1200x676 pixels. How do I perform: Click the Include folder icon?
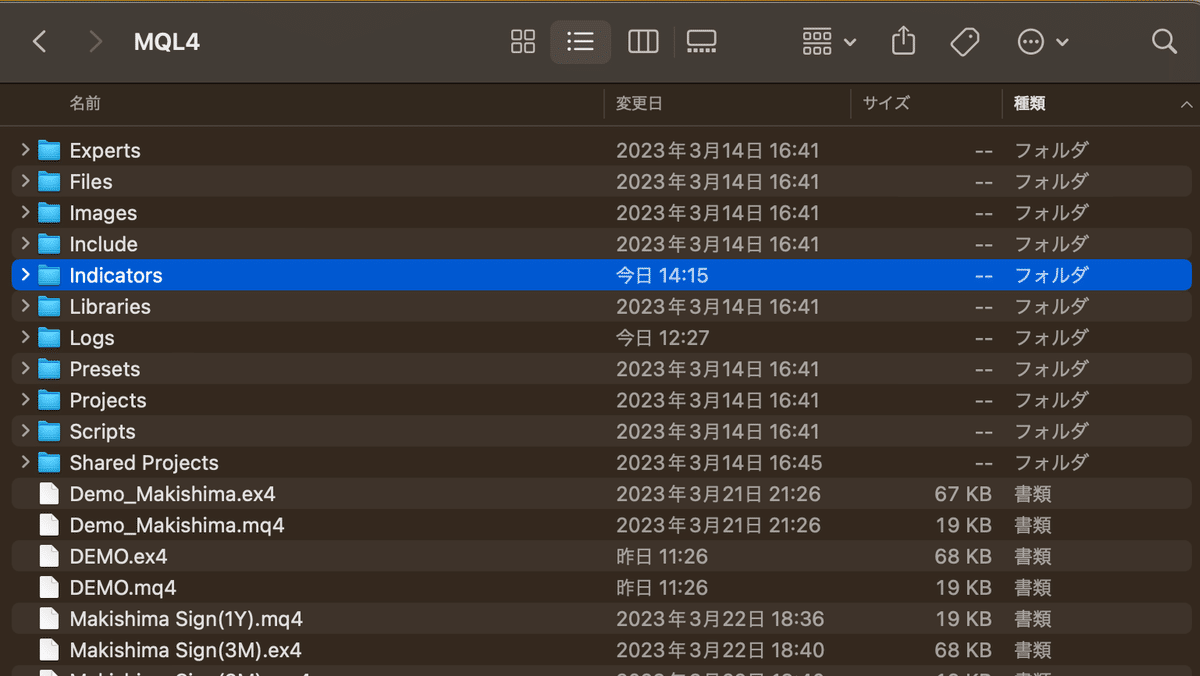tap(49, 243)
